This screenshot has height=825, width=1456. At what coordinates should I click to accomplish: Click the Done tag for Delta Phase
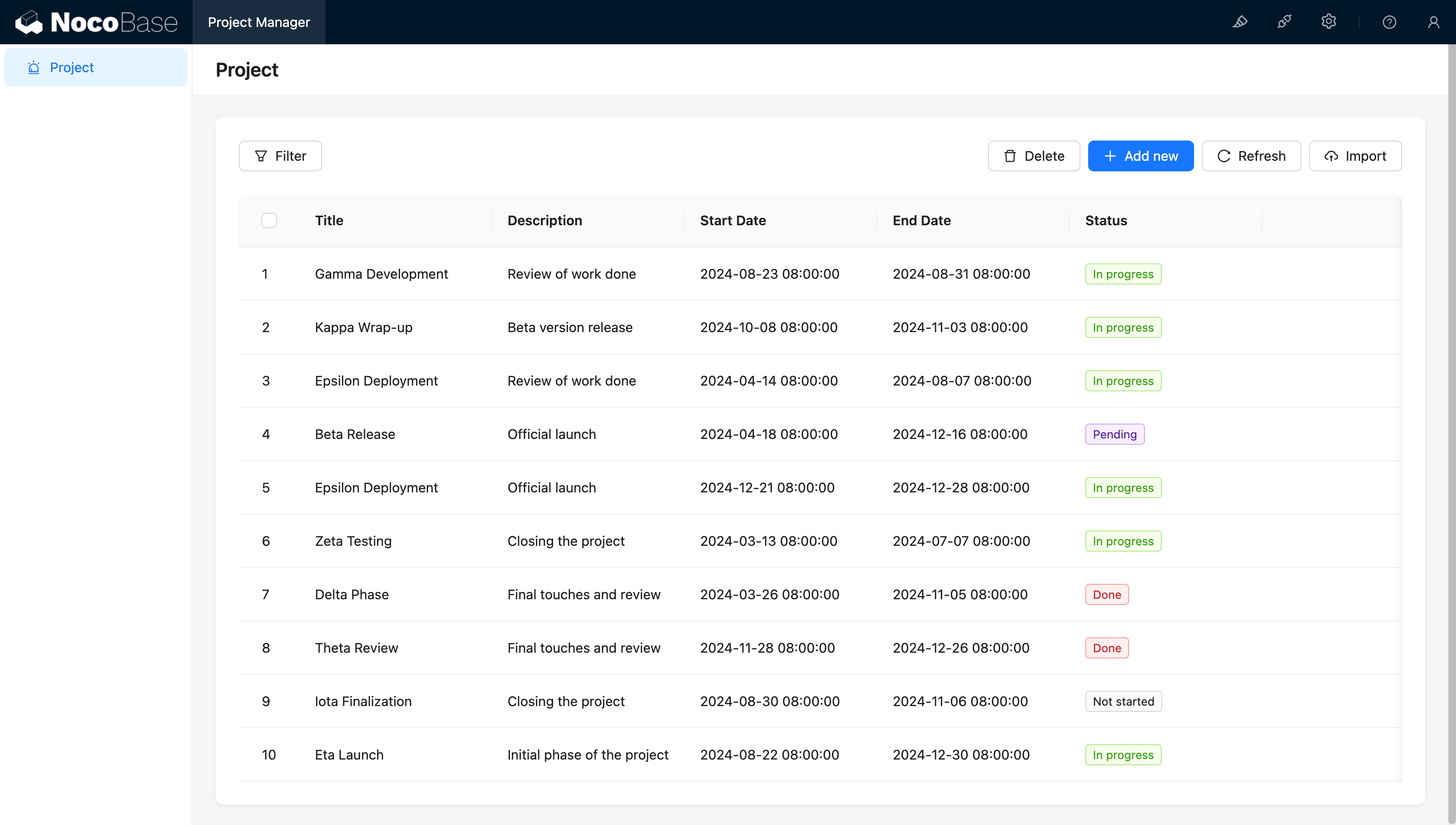(x=1106, y=594)
